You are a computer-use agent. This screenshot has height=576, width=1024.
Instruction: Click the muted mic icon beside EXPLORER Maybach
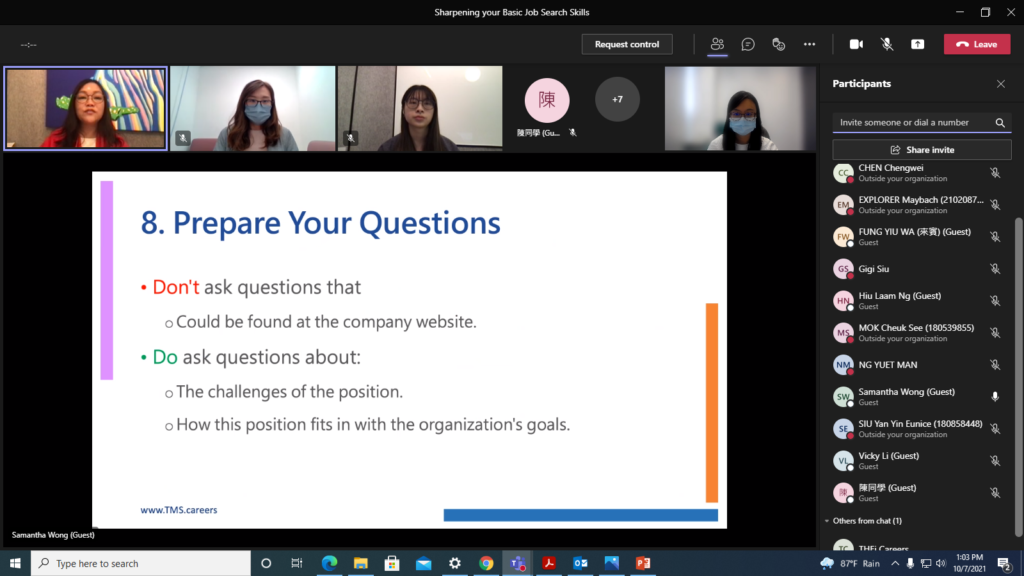995,205
